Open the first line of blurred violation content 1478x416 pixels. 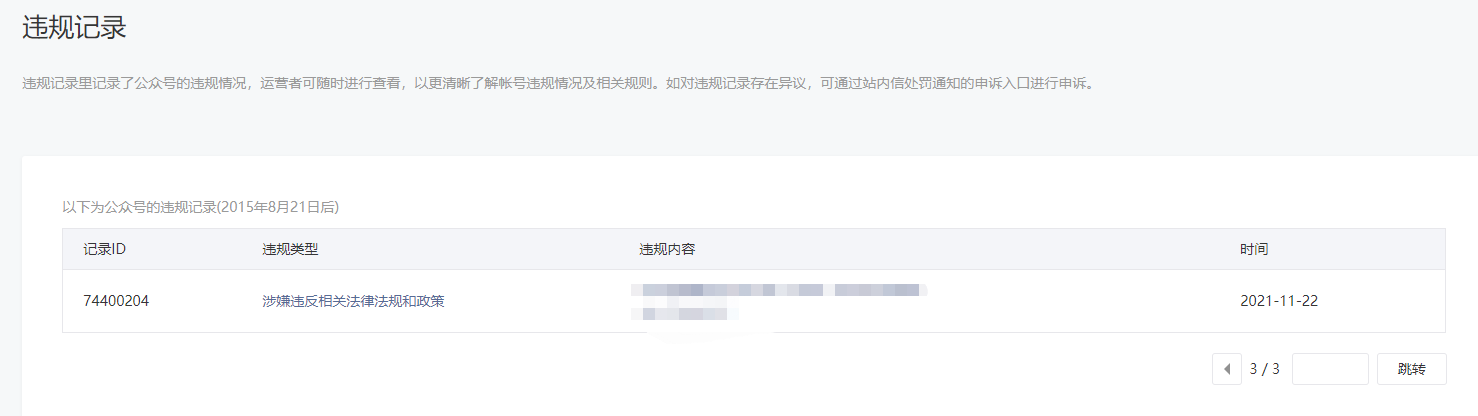[778, 290]
